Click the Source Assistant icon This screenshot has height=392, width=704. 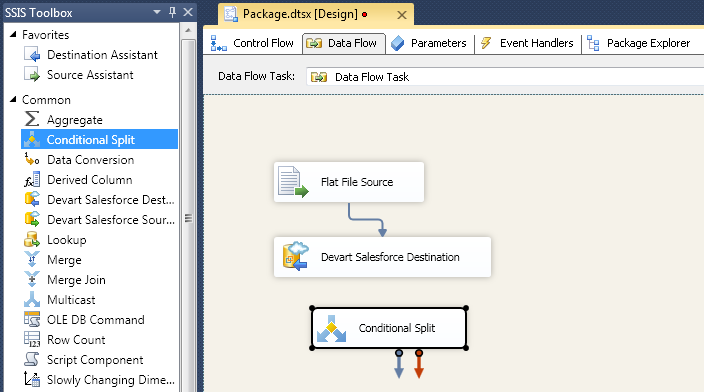[x=32, y=75]
